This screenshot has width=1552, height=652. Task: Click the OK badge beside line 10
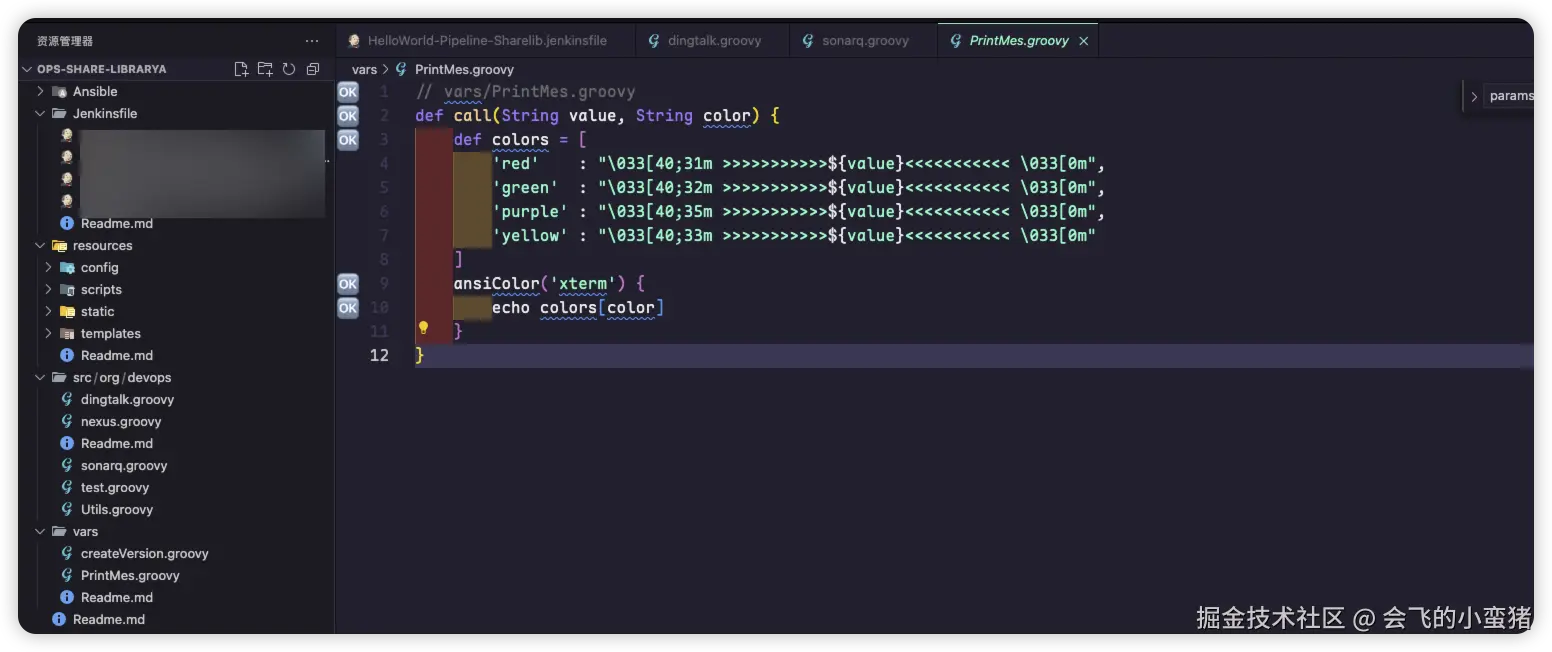[347, 307]
